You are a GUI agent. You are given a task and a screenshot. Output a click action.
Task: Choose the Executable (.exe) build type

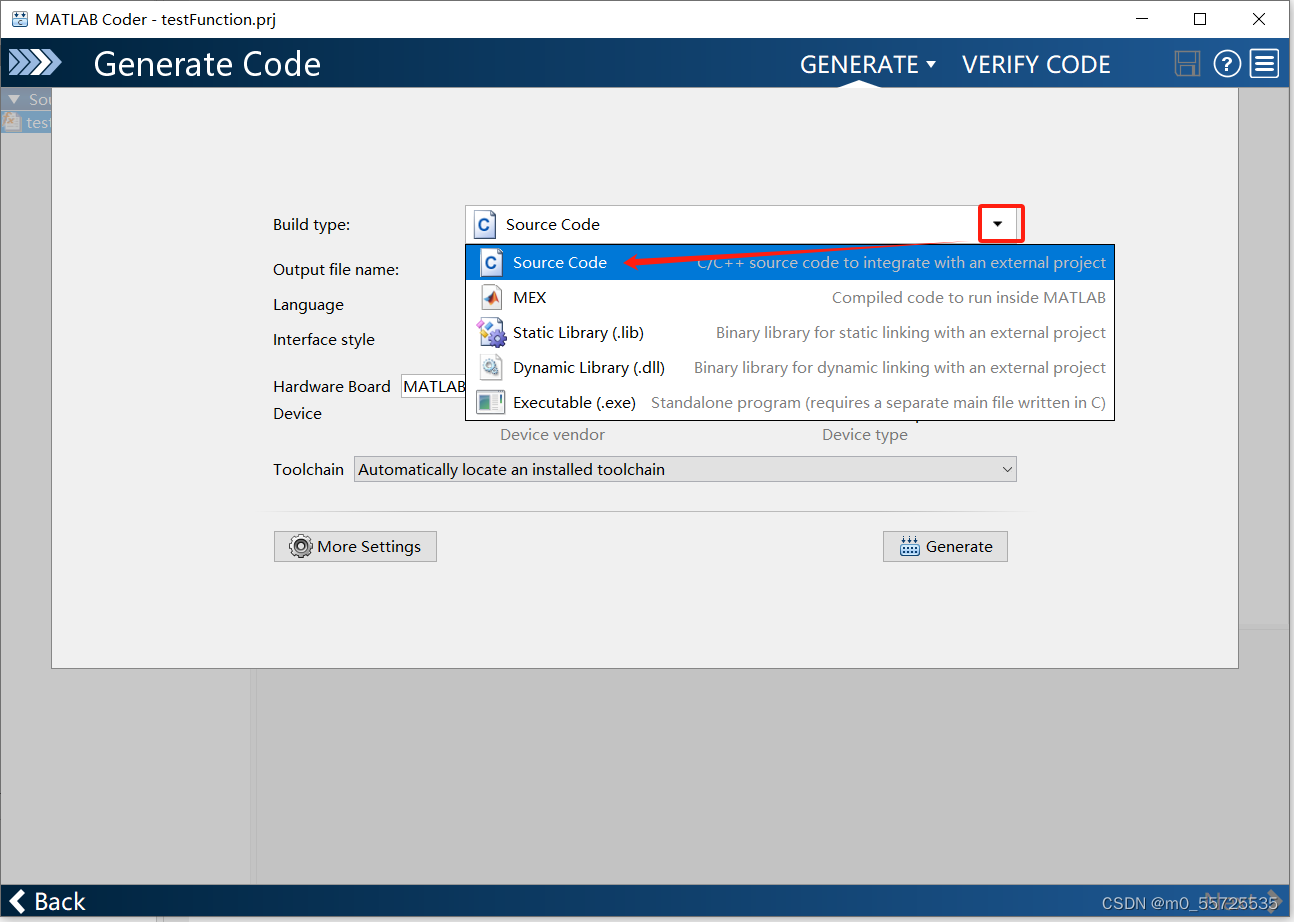pos(574,402)
